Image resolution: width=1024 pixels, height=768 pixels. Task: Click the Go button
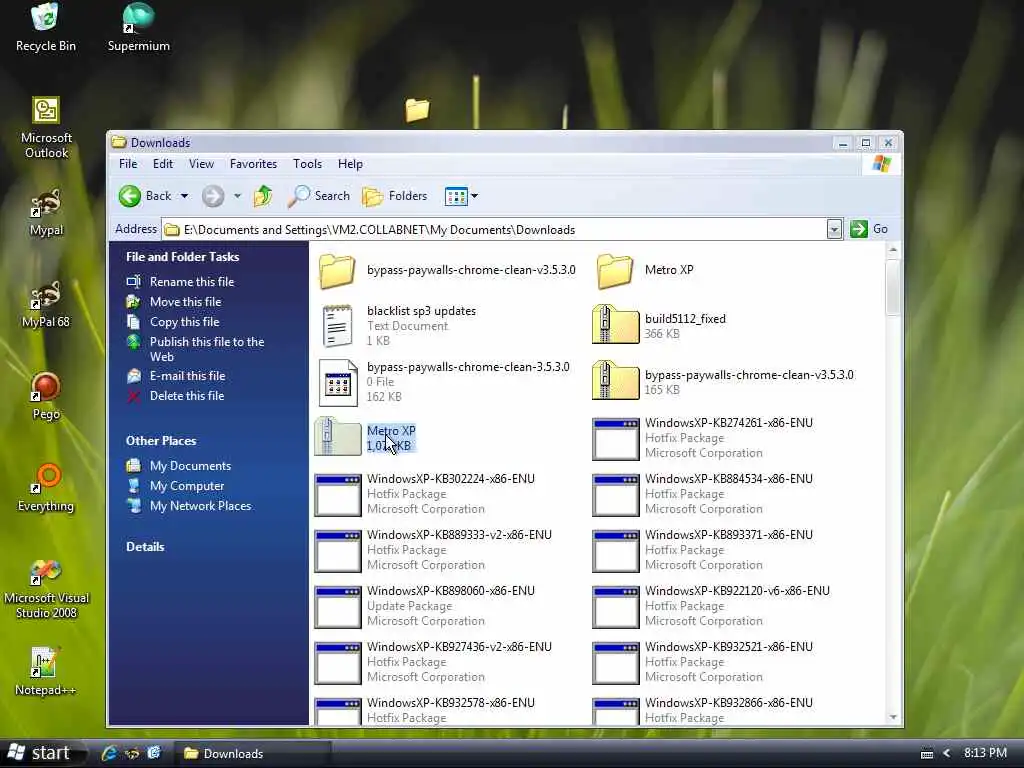point(869,229)
